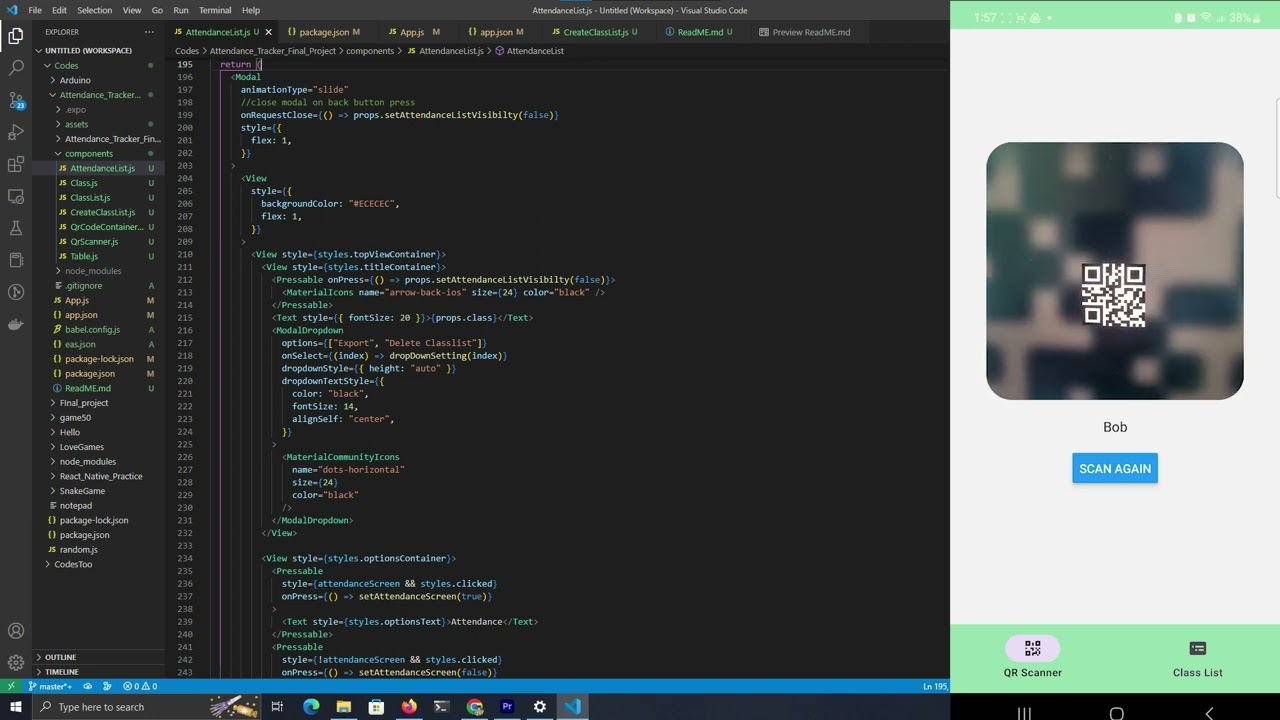Expand the LoveGames folder

coord(82,447)
